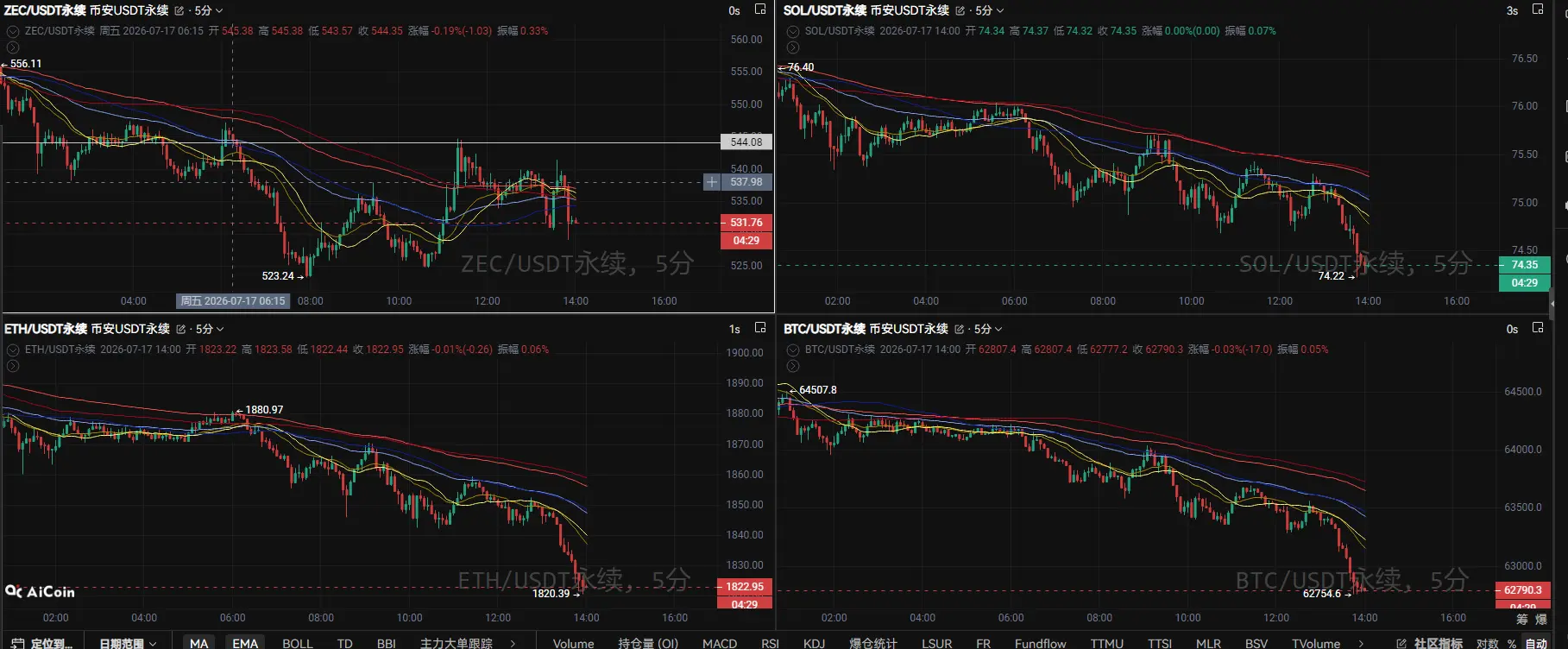1568x649 pixels.
Task: Toggle the BBI indicator
Action: pos(387,643)
